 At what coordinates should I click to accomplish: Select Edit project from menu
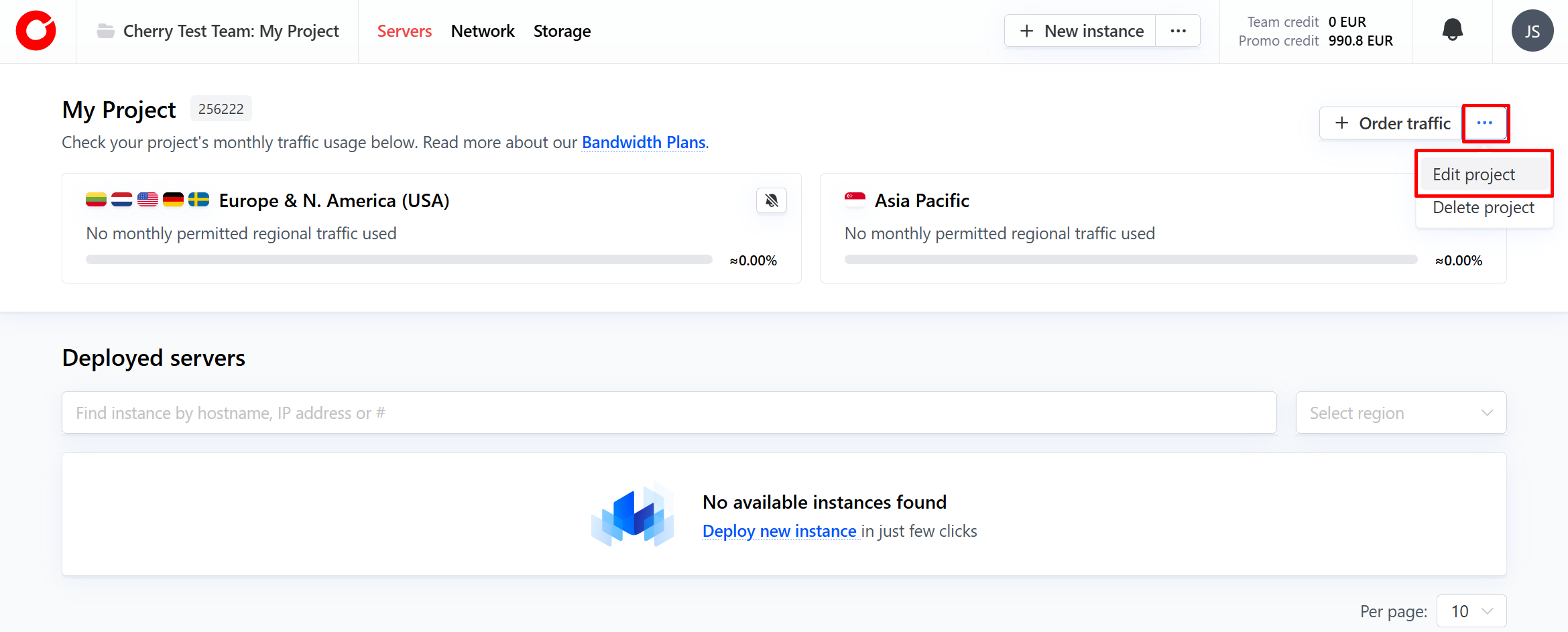[x=1473, y=174]
